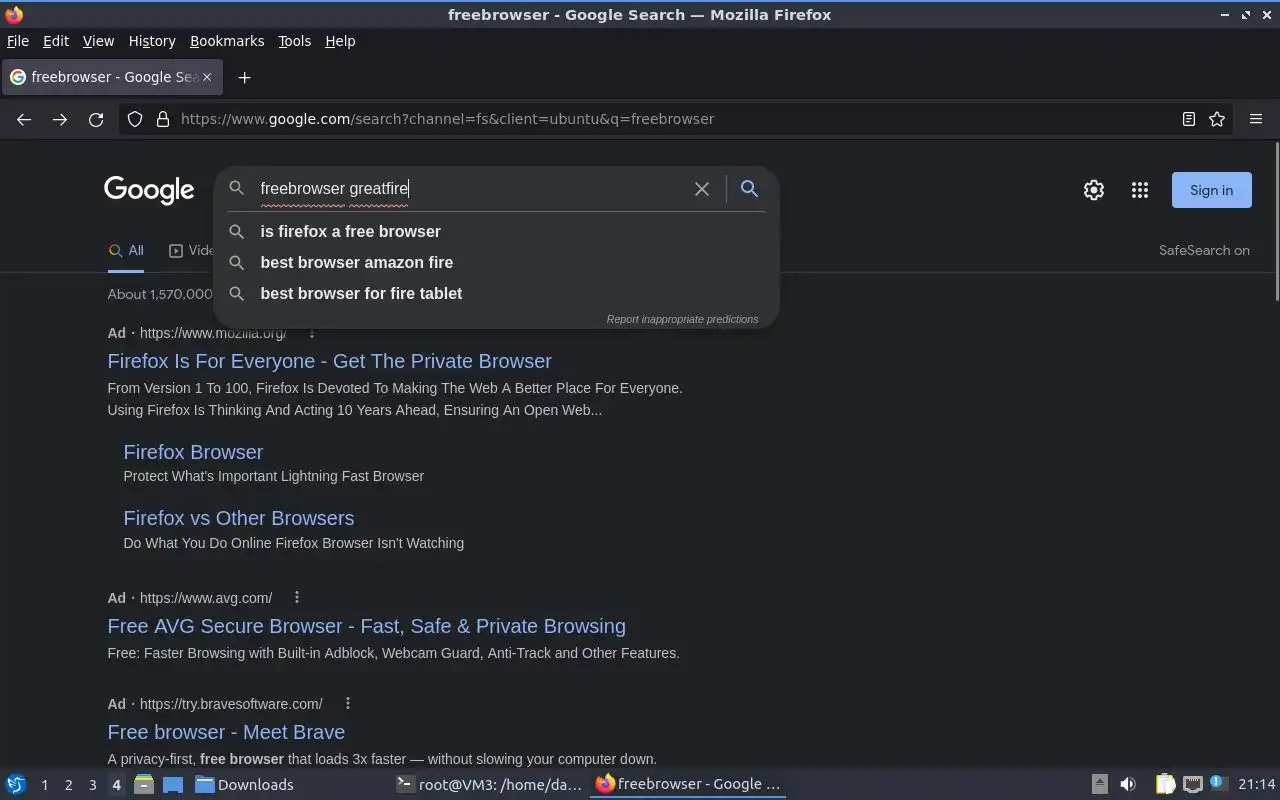The image size is (1280, 800).
Task: Open network status tray icon
Action: [1192, 784]
